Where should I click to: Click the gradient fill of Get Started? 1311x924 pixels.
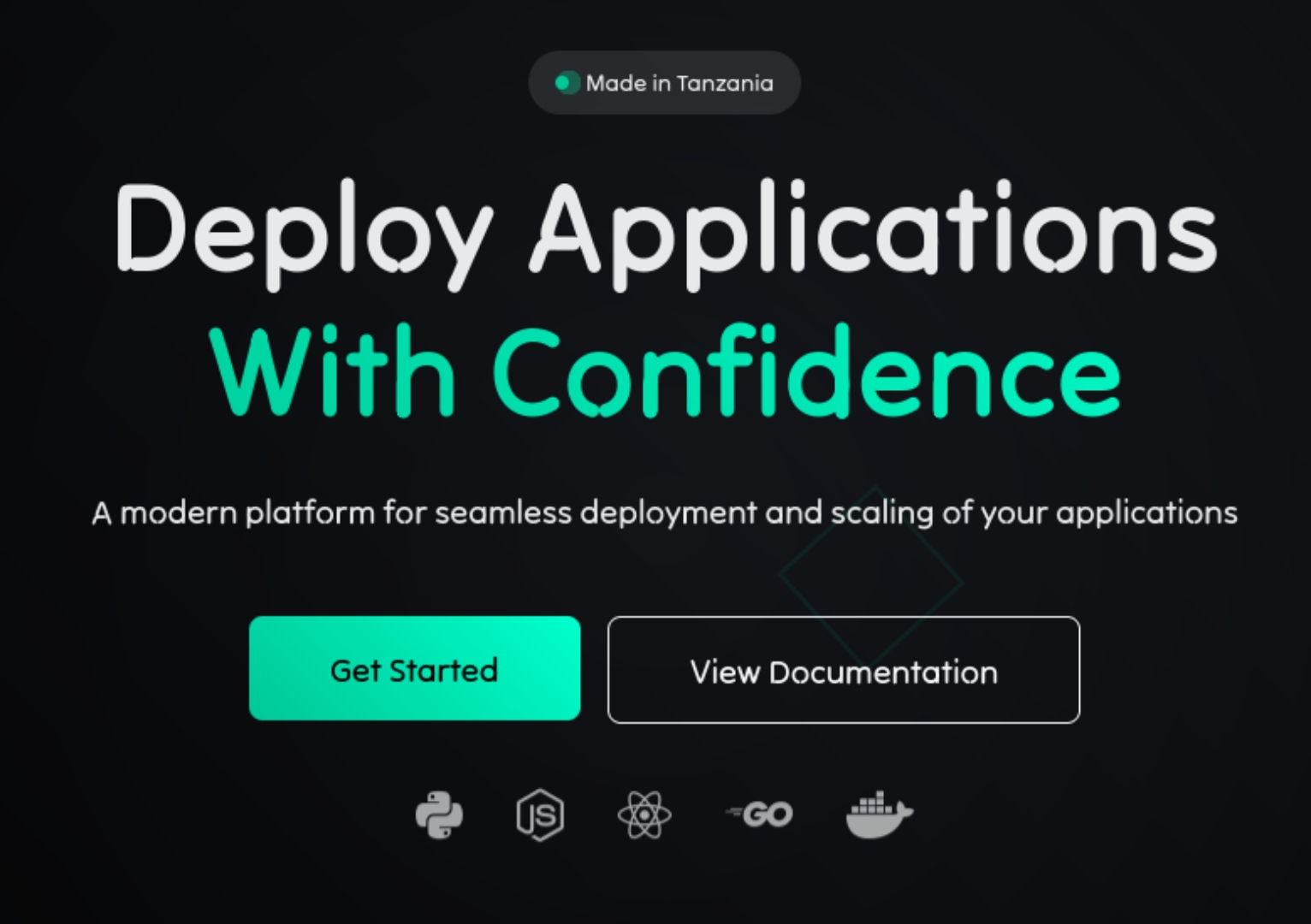pos(413,668)
